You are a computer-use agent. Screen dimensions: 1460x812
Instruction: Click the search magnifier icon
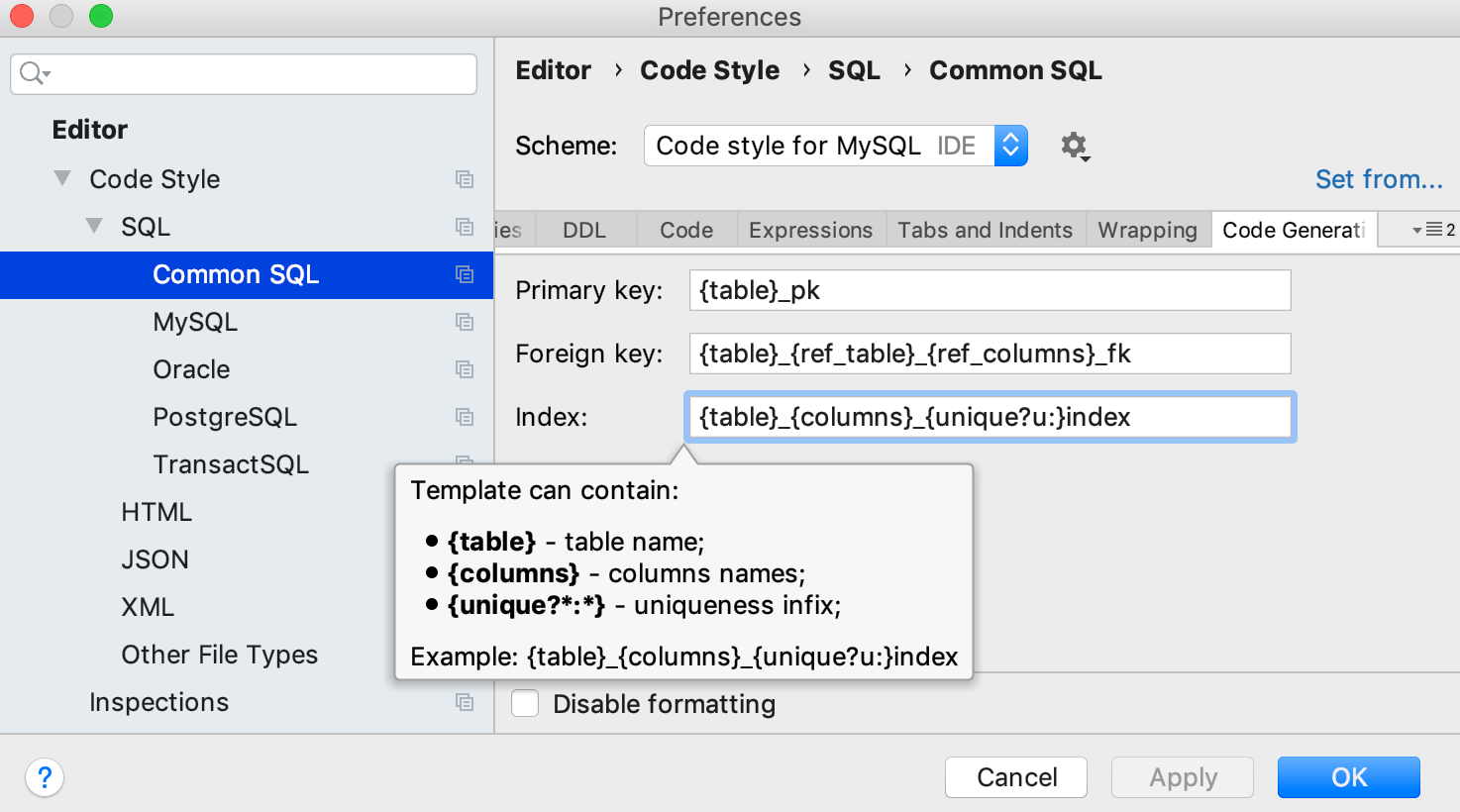click(30, 74)
